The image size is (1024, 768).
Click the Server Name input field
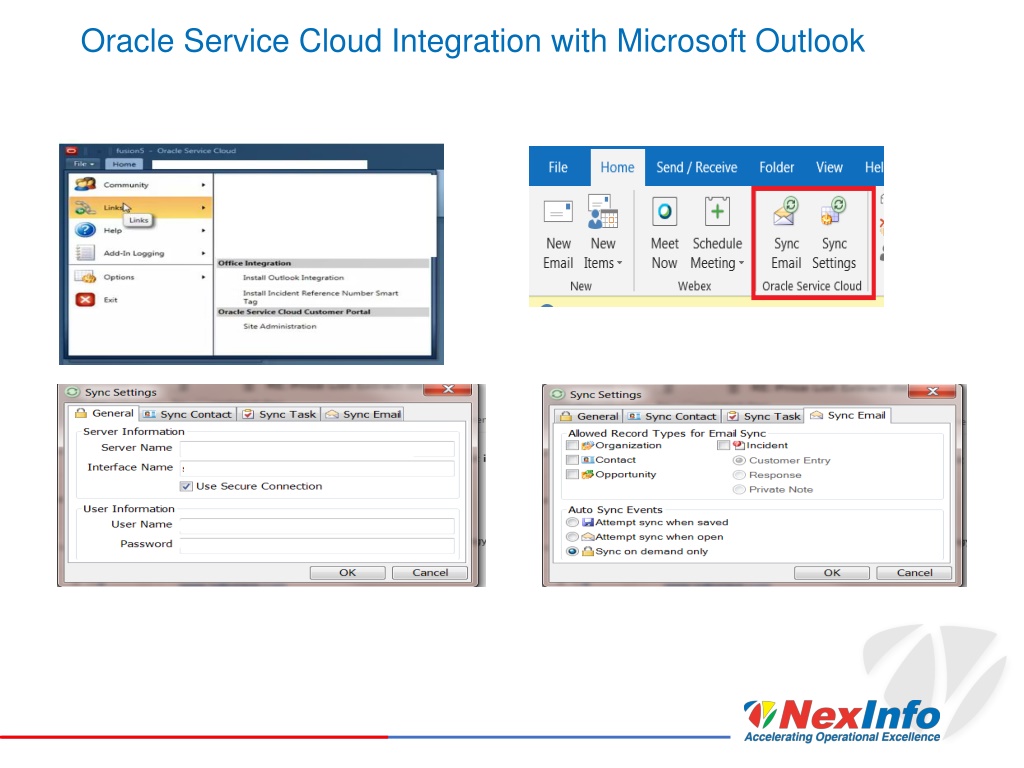tap(317, 449)
